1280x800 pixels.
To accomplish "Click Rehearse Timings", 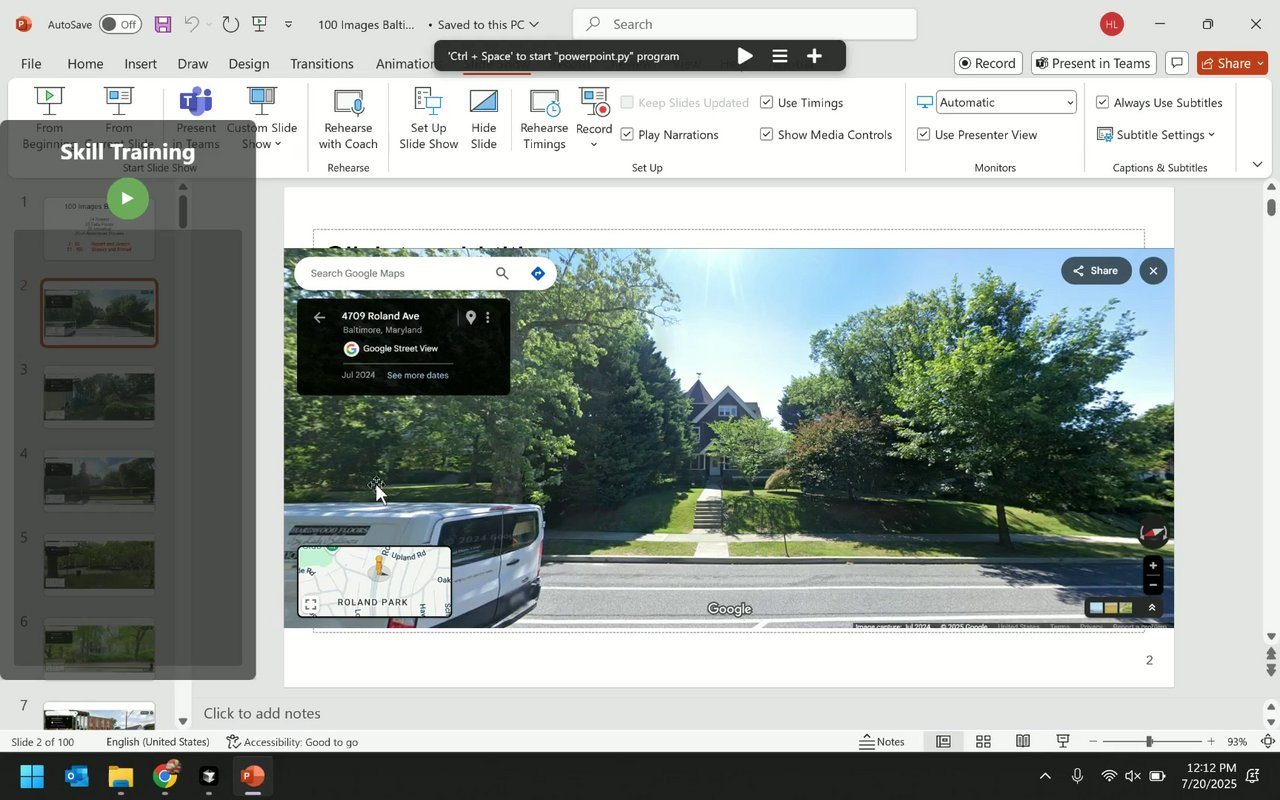I will (544, 119).
